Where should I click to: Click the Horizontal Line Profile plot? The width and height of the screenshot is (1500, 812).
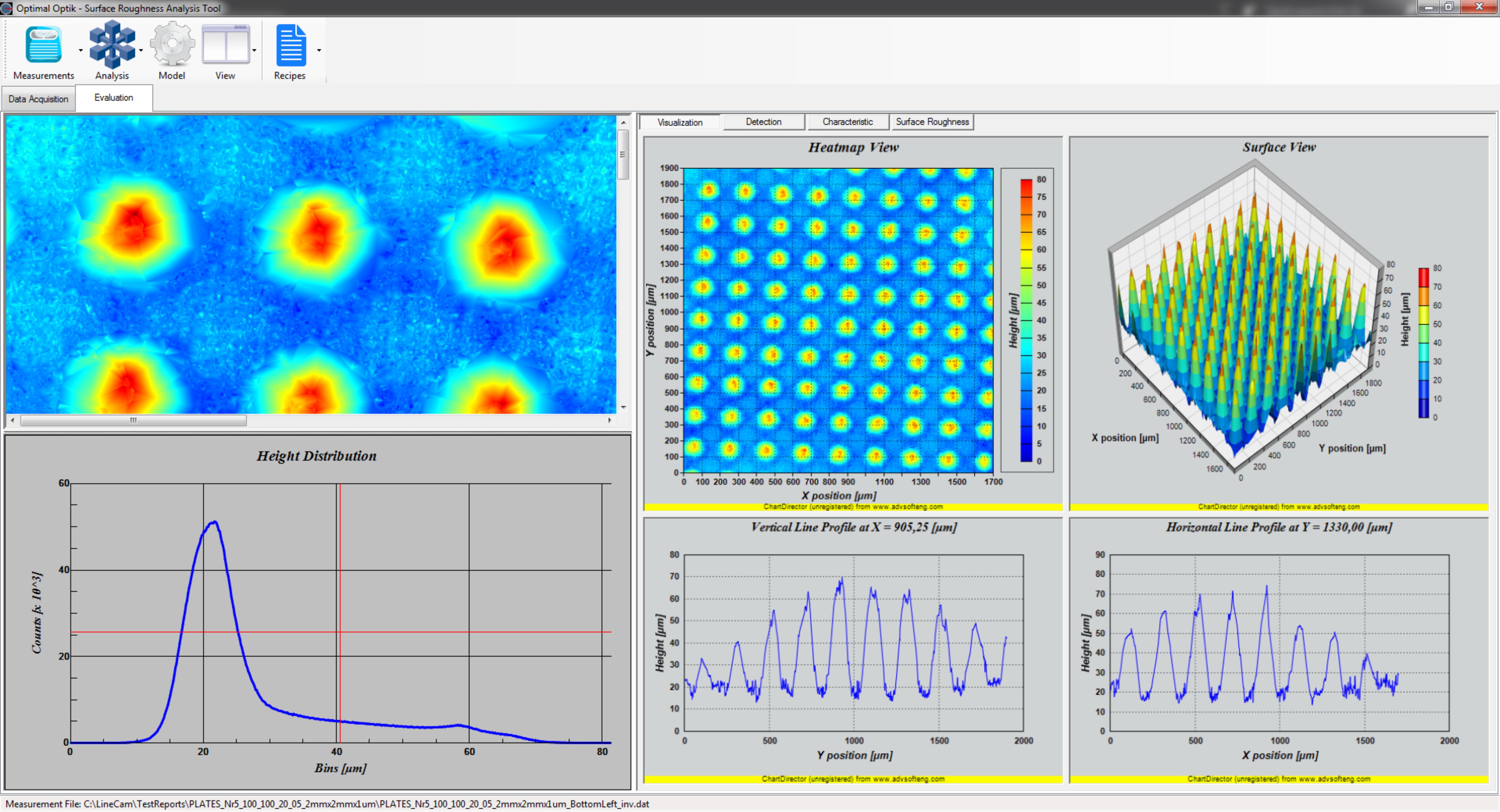click(x=1279, y=643)
